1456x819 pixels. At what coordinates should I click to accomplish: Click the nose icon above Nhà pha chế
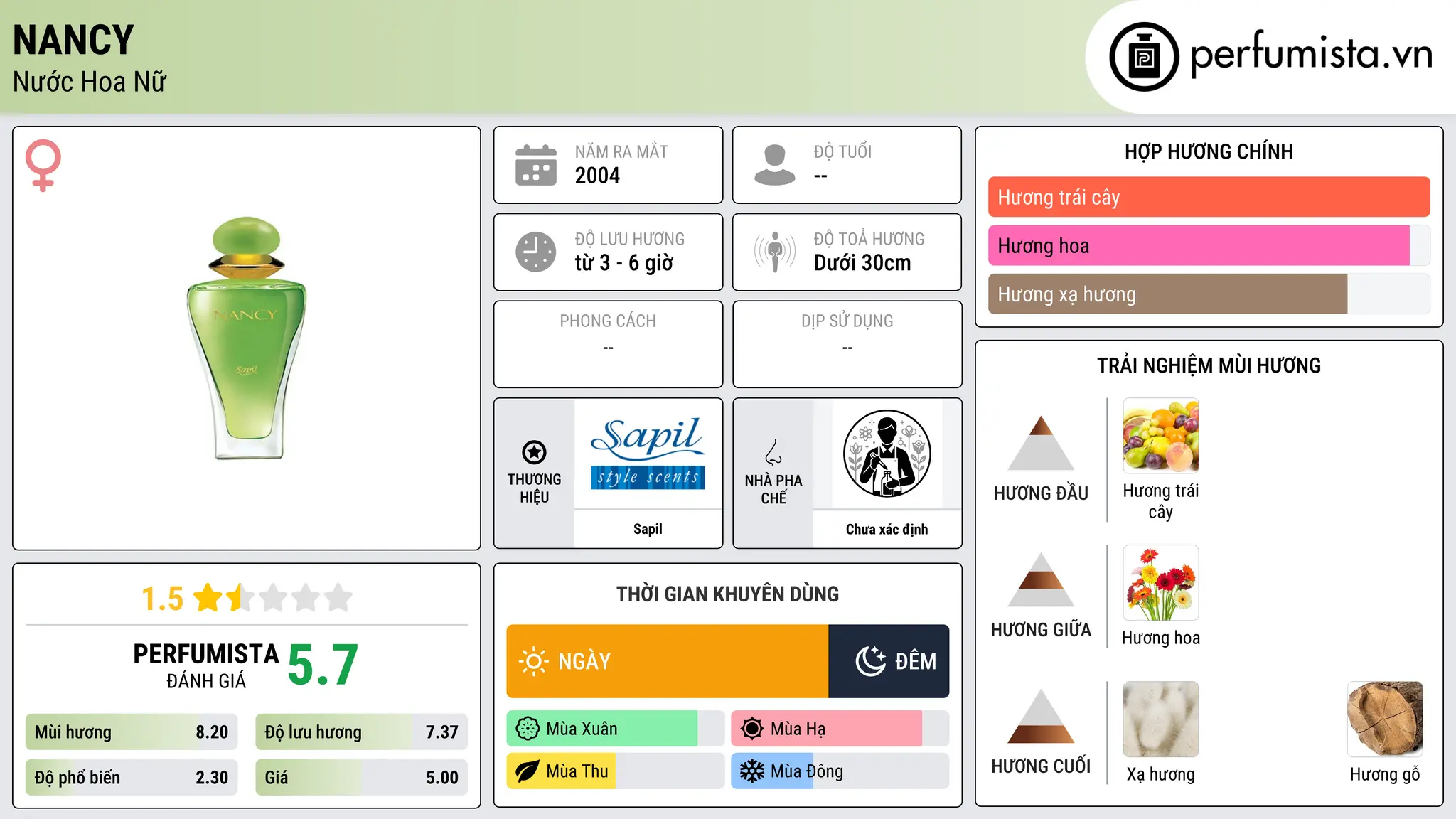(x=773, y=452)
